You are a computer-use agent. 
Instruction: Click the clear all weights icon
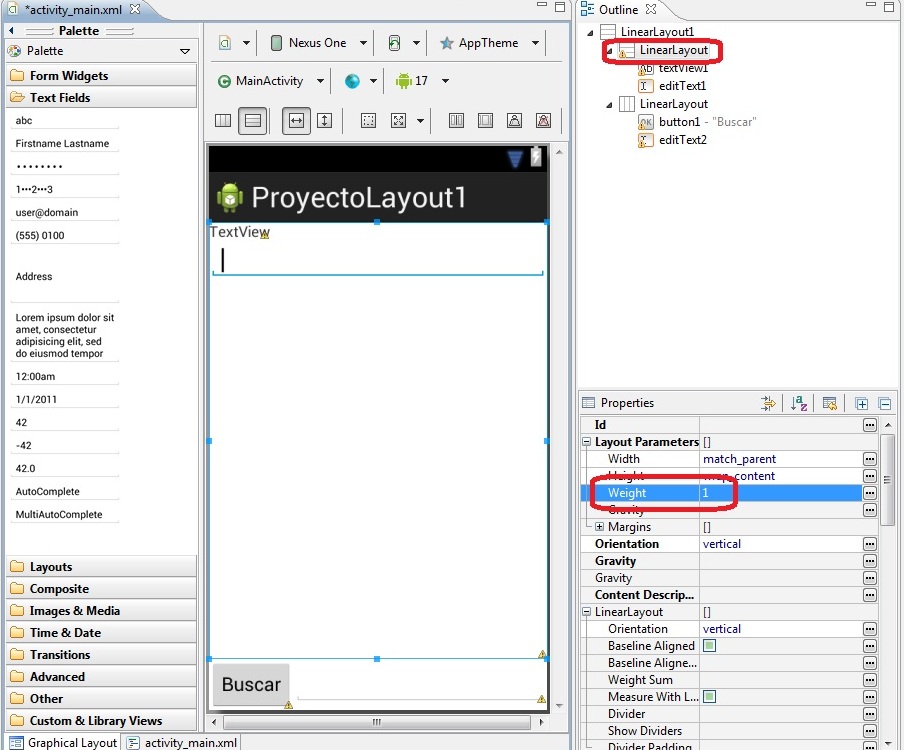(x=543, y=120)
